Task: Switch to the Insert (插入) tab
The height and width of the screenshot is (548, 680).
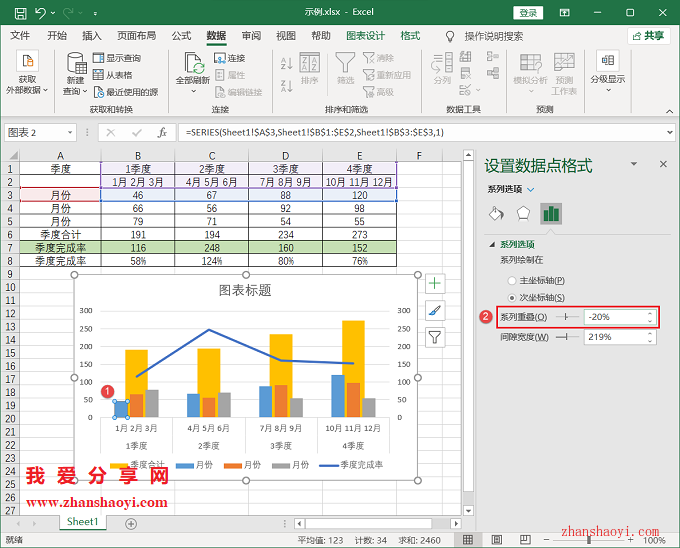Action: click(x=92, y=36)
